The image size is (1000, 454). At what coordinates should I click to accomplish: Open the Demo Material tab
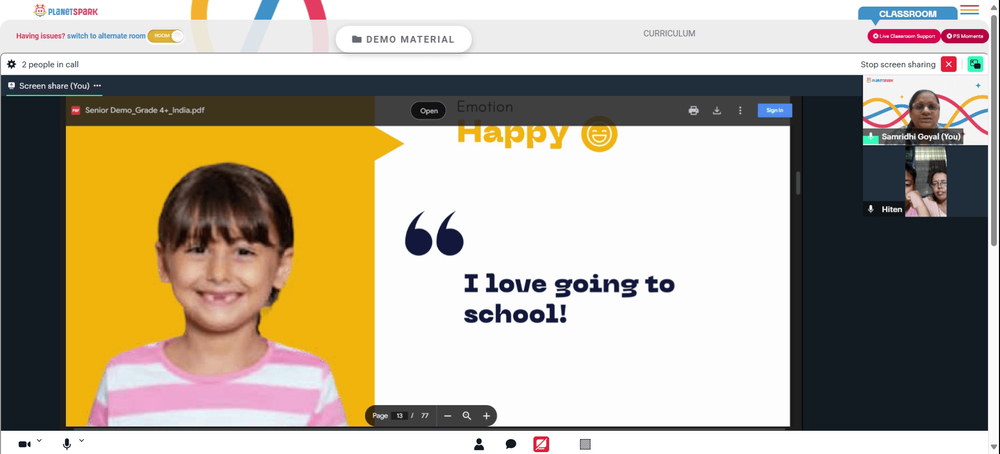tap(404, 40)
